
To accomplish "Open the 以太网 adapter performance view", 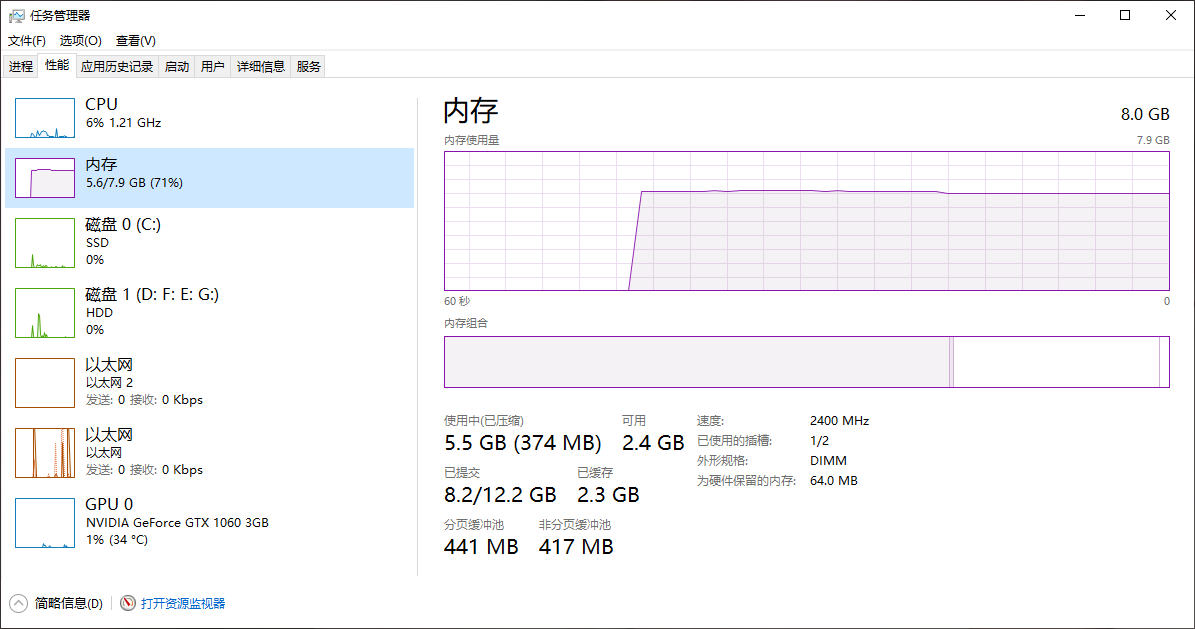I will tap(150, 452).
